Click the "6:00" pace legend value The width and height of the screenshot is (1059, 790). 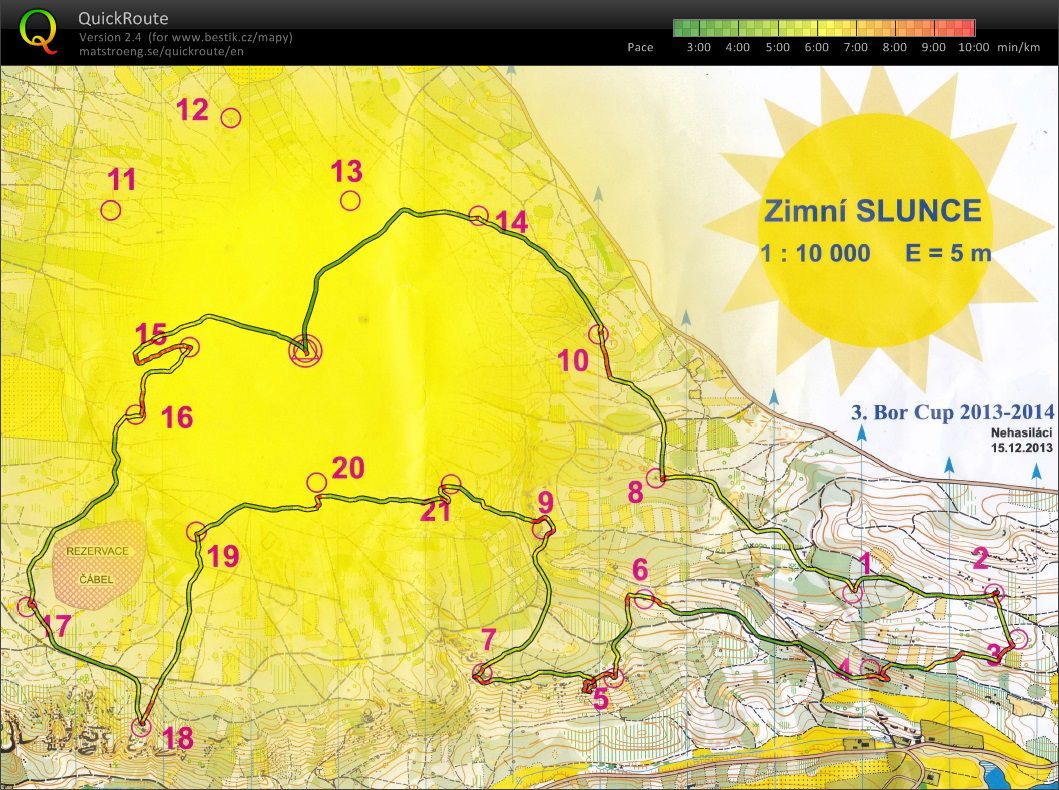(x=817, y=47)
